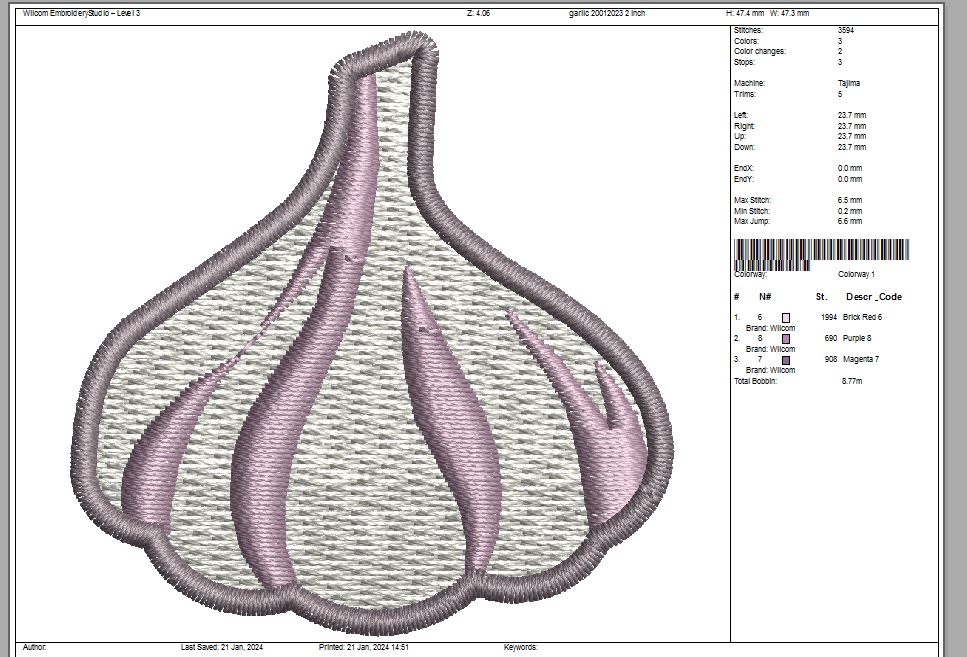Click the Author field in footer
The width and height of the screenshot is (967, 657).
pos(35,647)
